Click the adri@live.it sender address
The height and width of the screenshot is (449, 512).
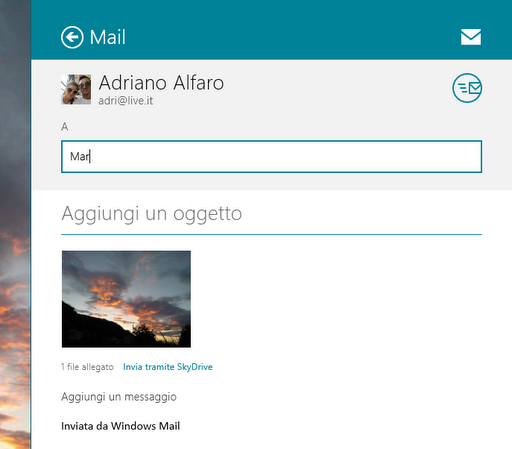126,101
